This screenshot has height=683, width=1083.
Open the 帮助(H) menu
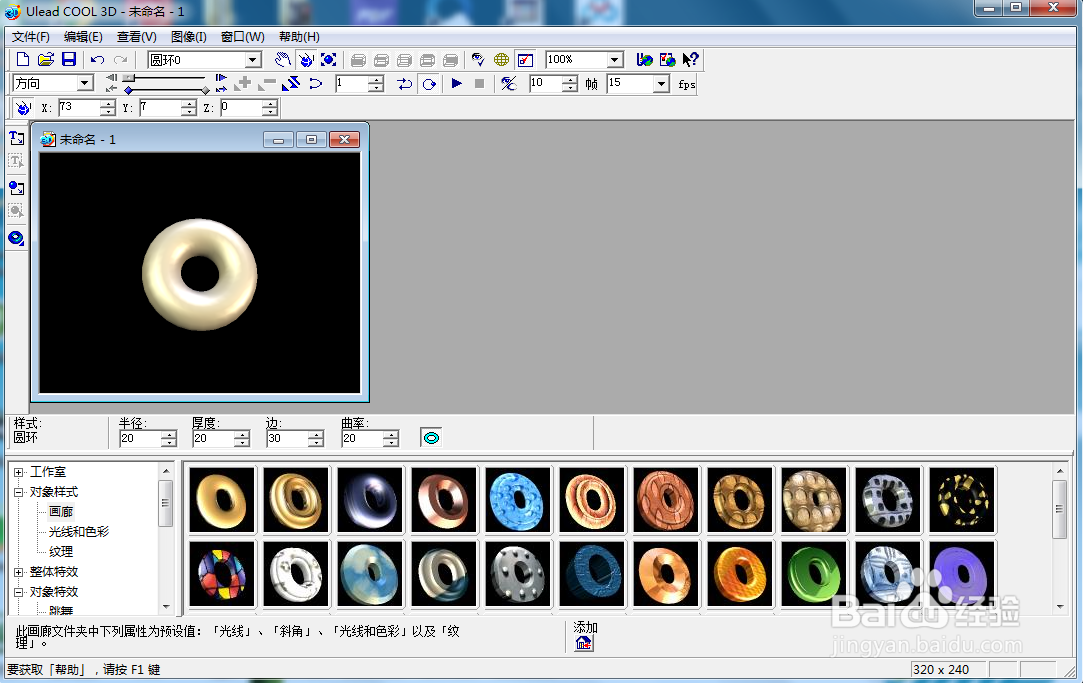(299, 37)
